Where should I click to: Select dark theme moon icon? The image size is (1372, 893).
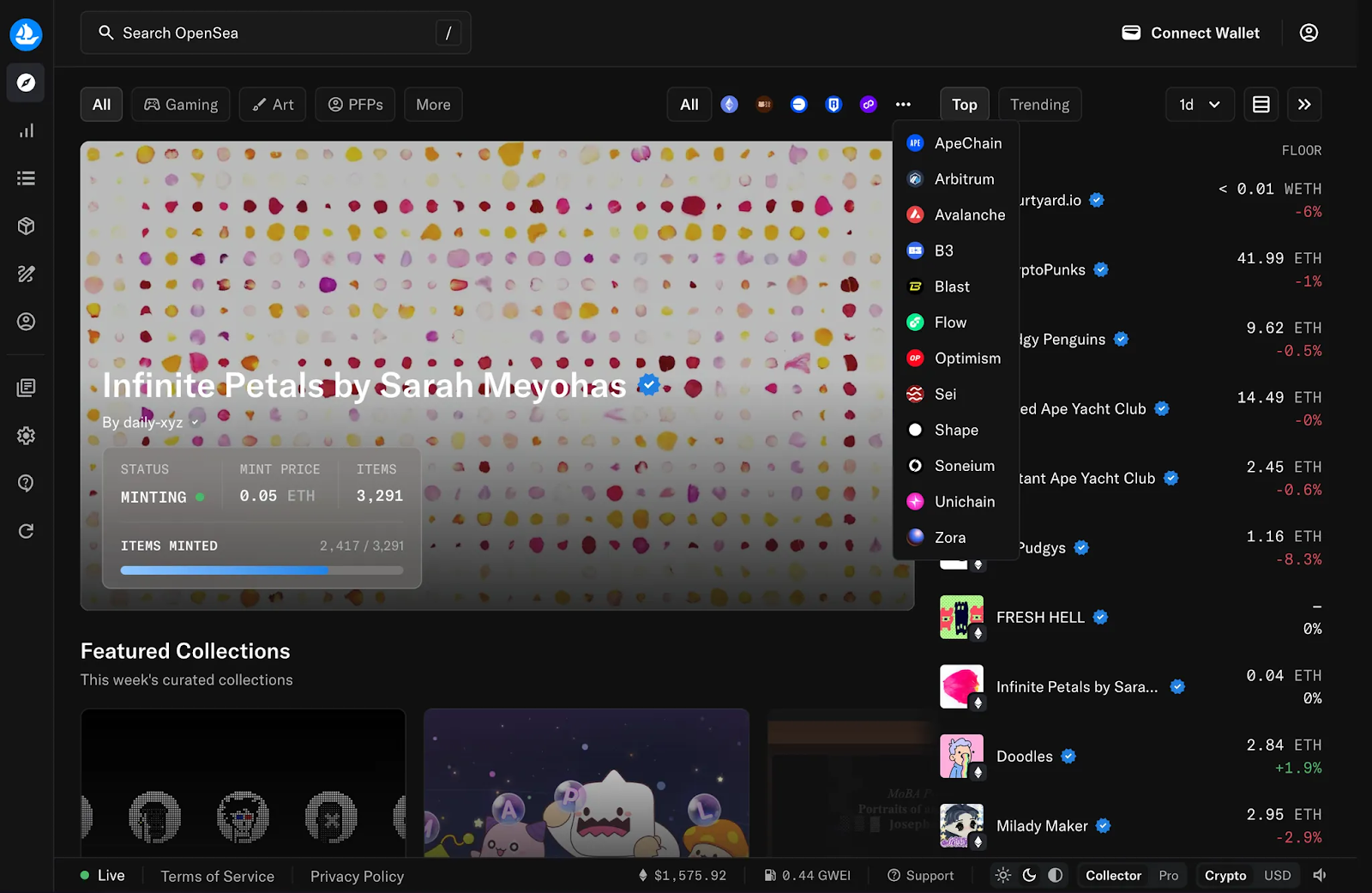[x=1029, y=875]
